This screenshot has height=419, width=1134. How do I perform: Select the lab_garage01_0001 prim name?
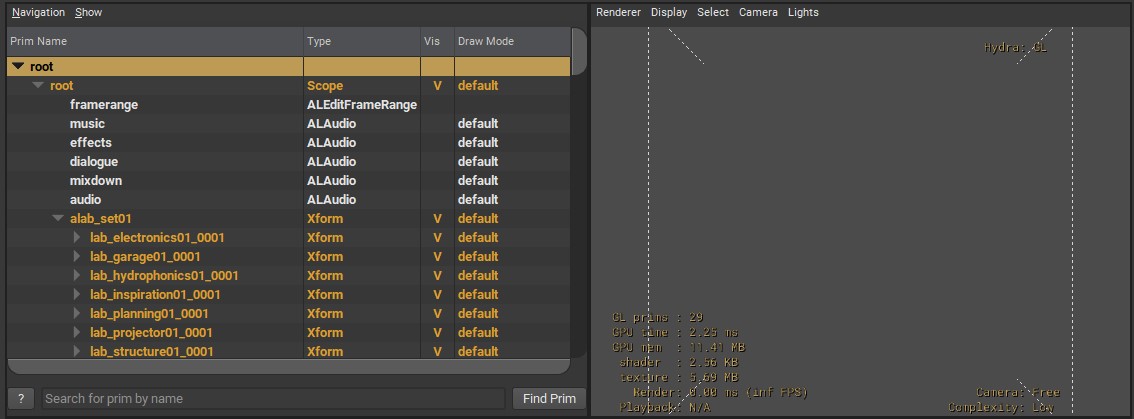point(145,256)
